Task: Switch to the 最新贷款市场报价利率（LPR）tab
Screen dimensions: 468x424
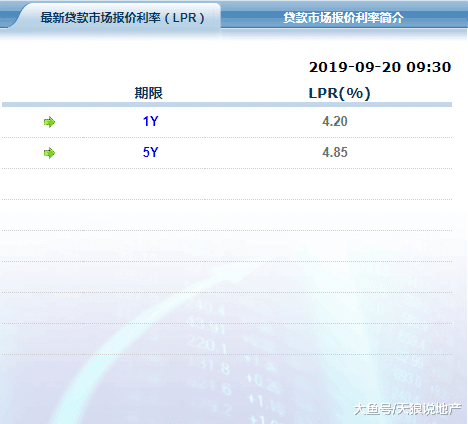Action: [x=122, y=18]
